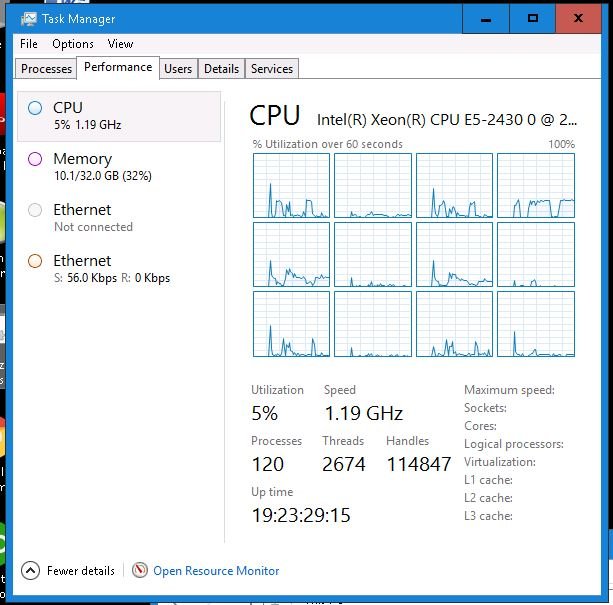613x605 pixels.
Task: Switch to the Processes tab
Action: [46, 69]
